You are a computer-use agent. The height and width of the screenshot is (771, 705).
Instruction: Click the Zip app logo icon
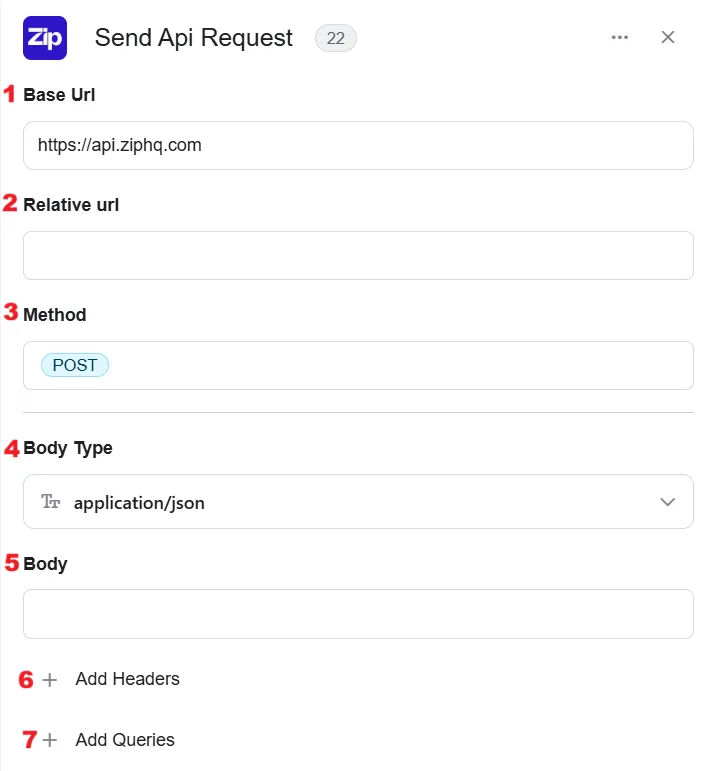(x=45, y=38)
